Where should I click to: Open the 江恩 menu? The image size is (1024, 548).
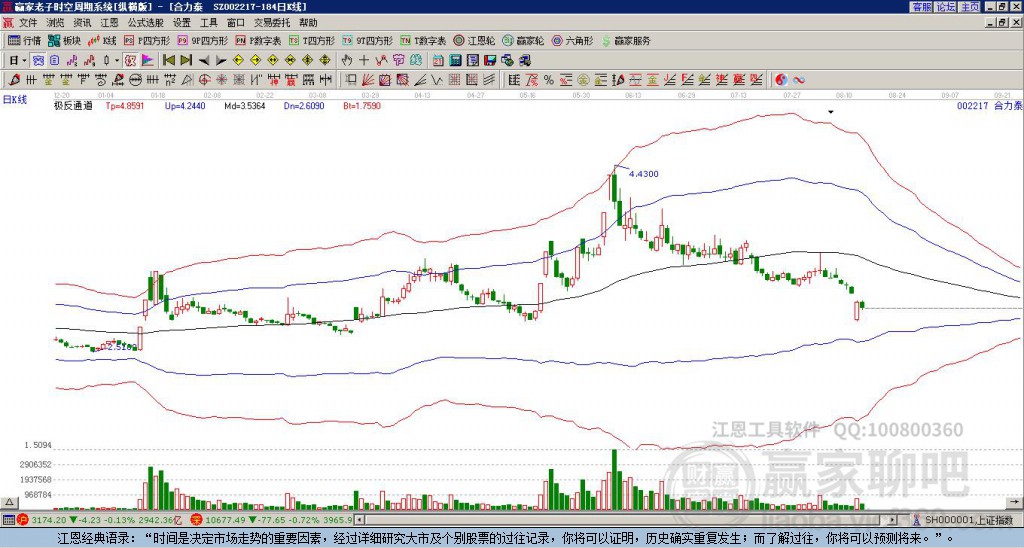(110, 23)
